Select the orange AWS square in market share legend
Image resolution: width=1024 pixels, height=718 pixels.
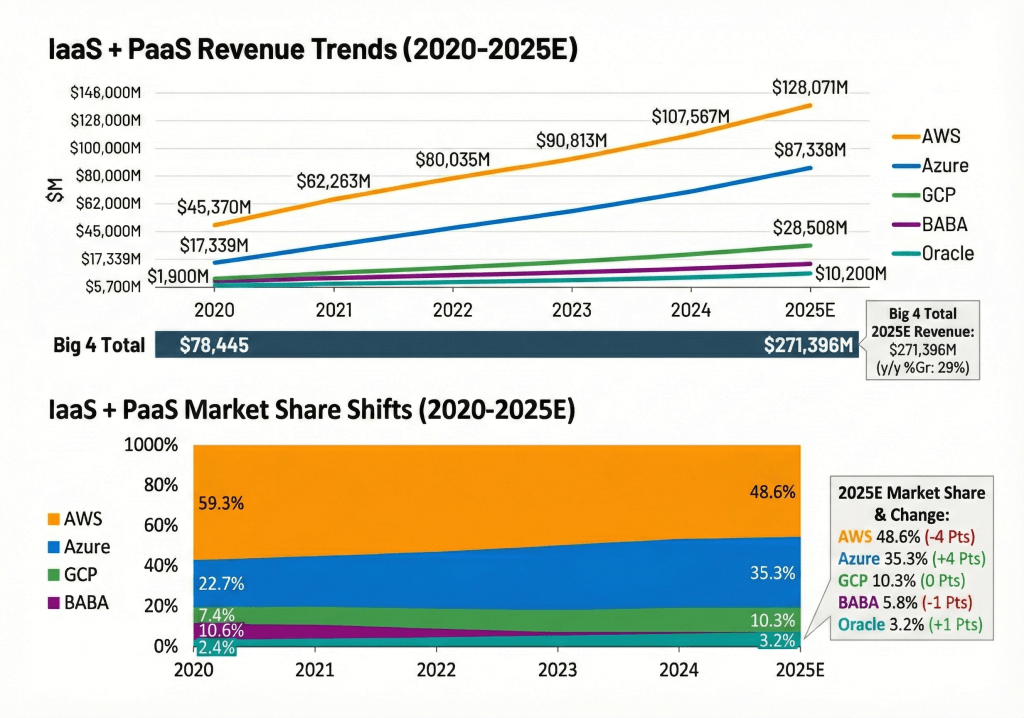pos(54,520)
